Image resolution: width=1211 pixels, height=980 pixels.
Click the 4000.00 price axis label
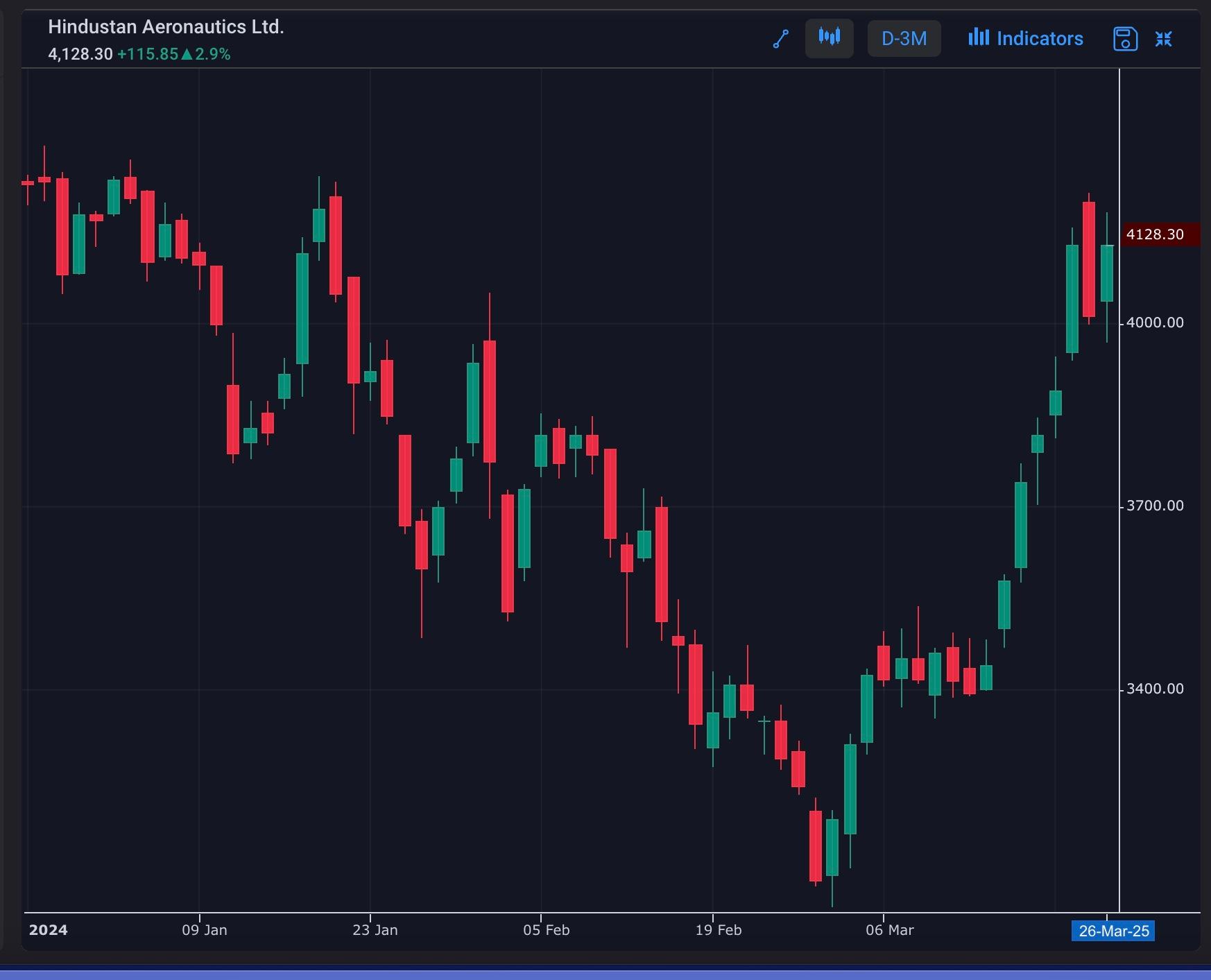[1155, 323]
